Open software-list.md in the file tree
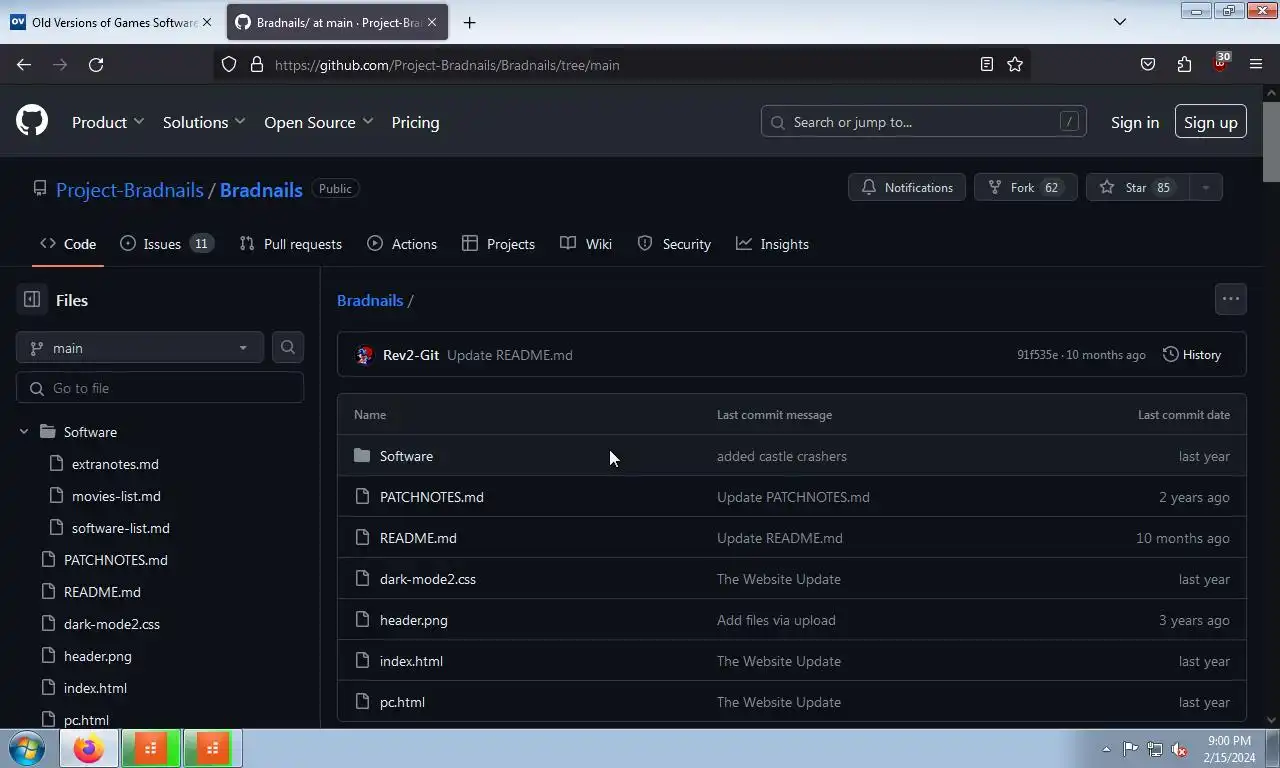The height and width of the screenshot is (768, 1280). [121, 528]
